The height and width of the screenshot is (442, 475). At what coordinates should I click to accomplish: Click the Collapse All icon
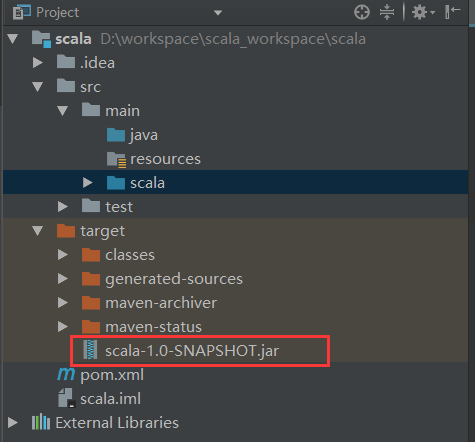[387, 13]
